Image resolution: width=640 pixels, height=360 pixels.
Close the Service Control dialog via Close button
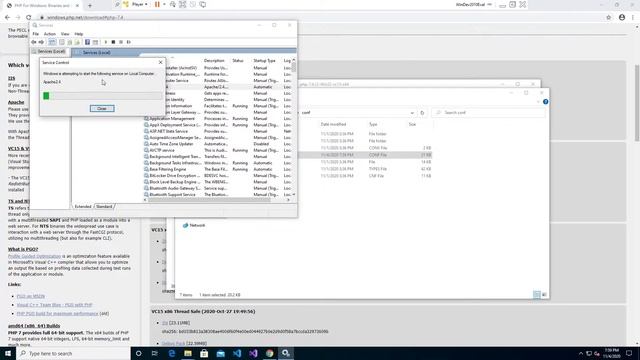pos(102,109)
